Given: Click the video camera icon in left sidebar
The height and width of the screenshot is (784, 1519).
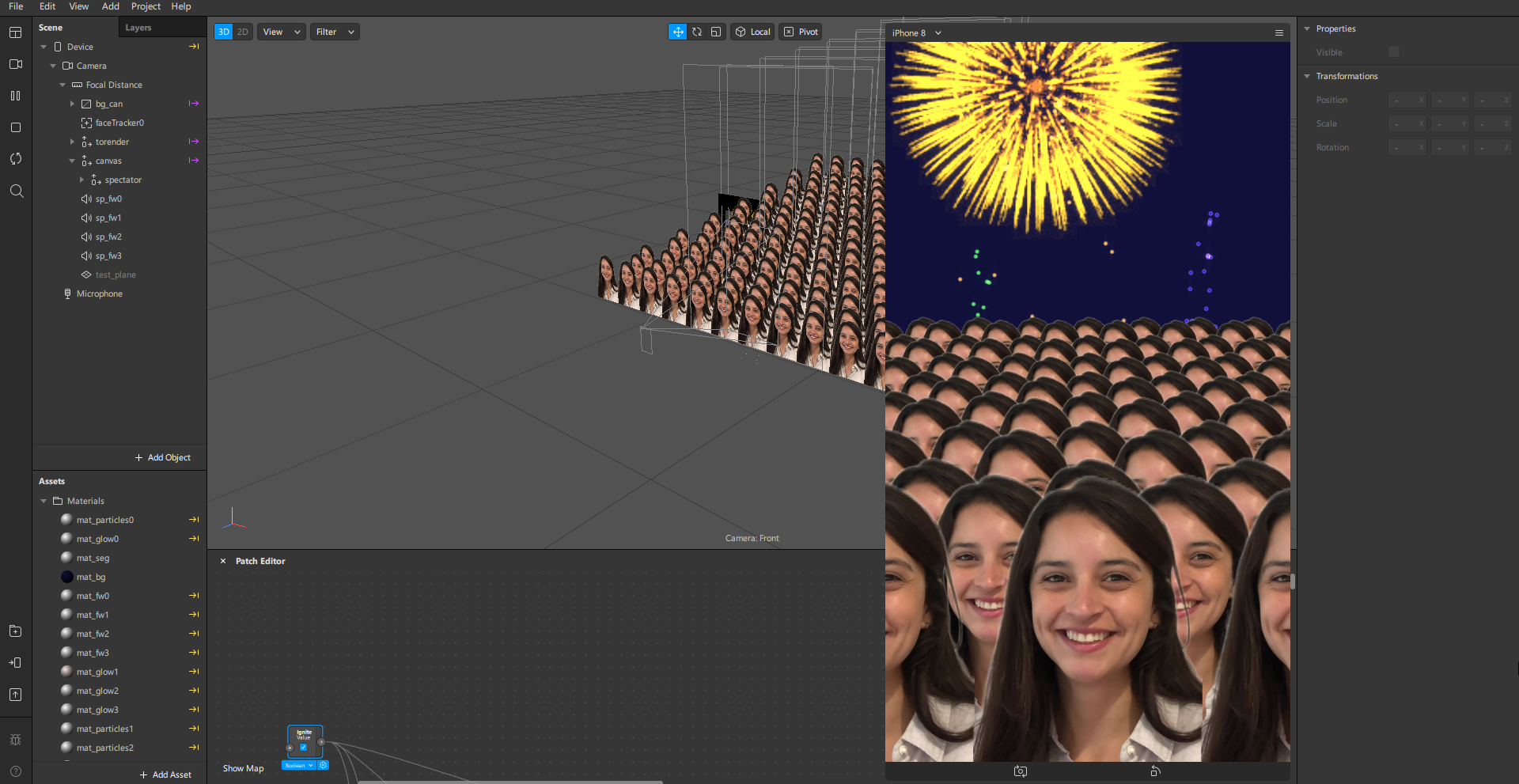Looking at the screenshot, I should (x=16, y=64).
